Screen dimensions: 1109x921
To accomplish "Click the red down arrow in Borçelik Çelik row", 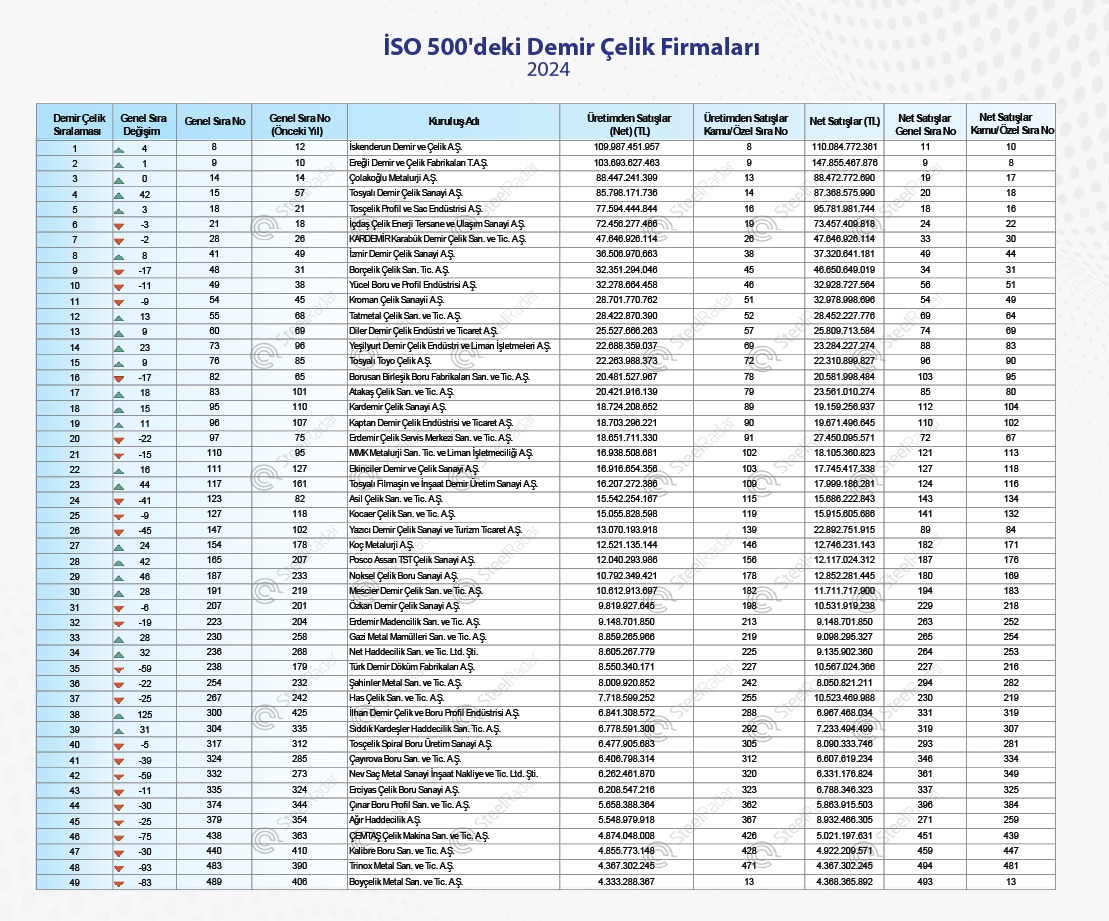I will pos(119,272).
